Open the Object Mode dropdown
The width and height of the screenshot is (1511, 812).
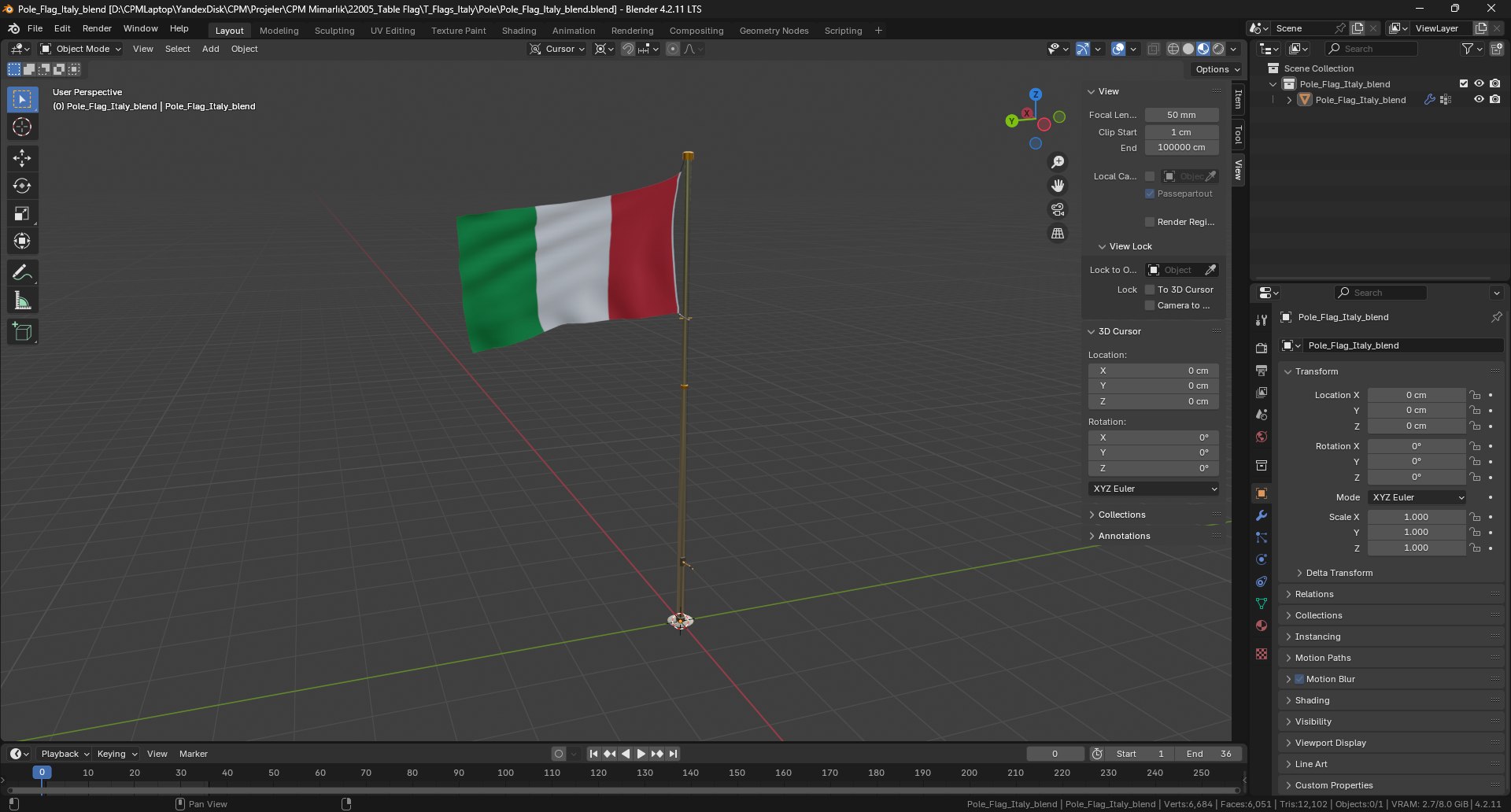(x=81, y=49)
